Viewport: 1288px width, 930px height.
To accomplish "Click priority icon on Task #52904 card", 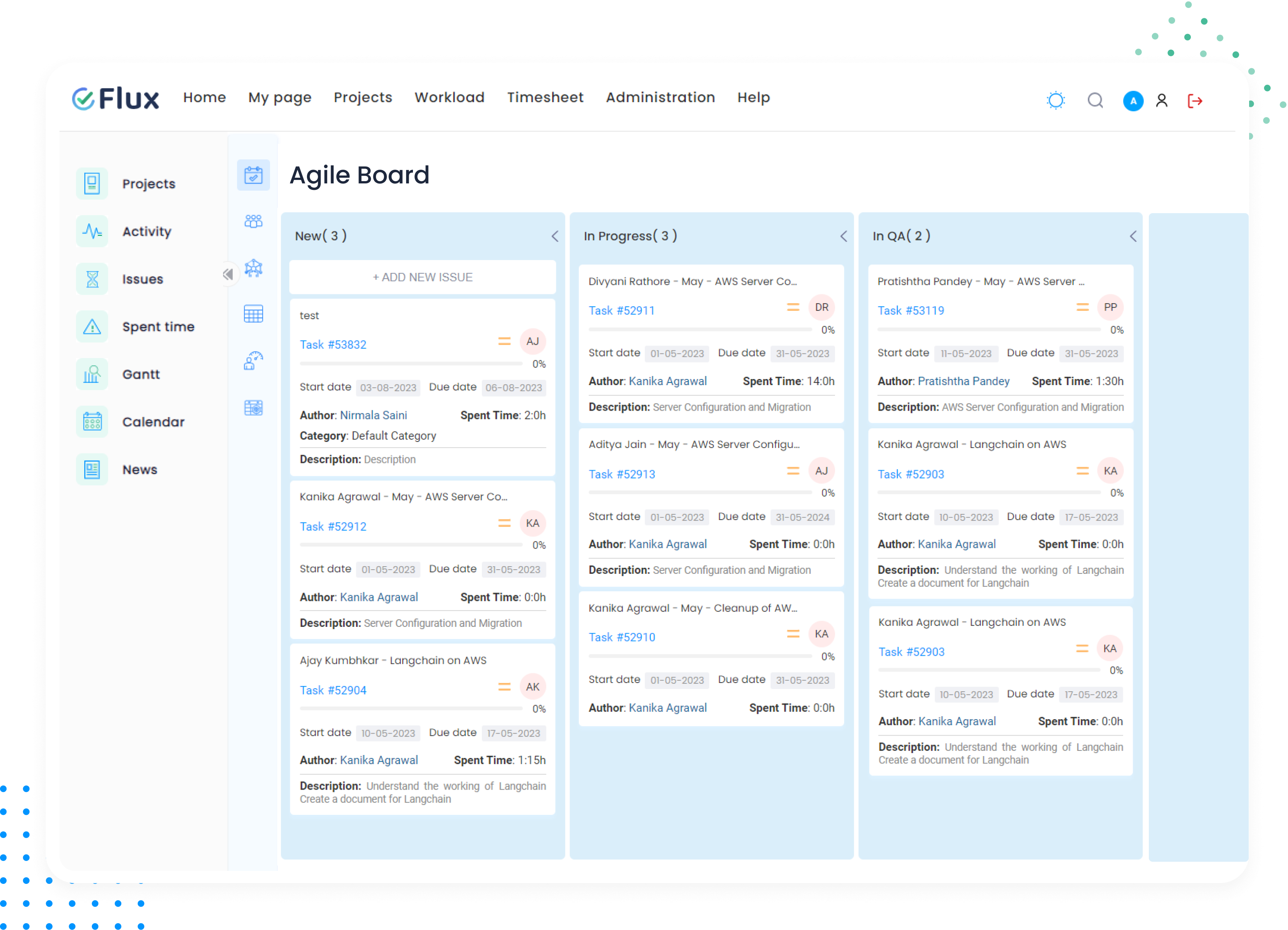I will pos(504,687).
